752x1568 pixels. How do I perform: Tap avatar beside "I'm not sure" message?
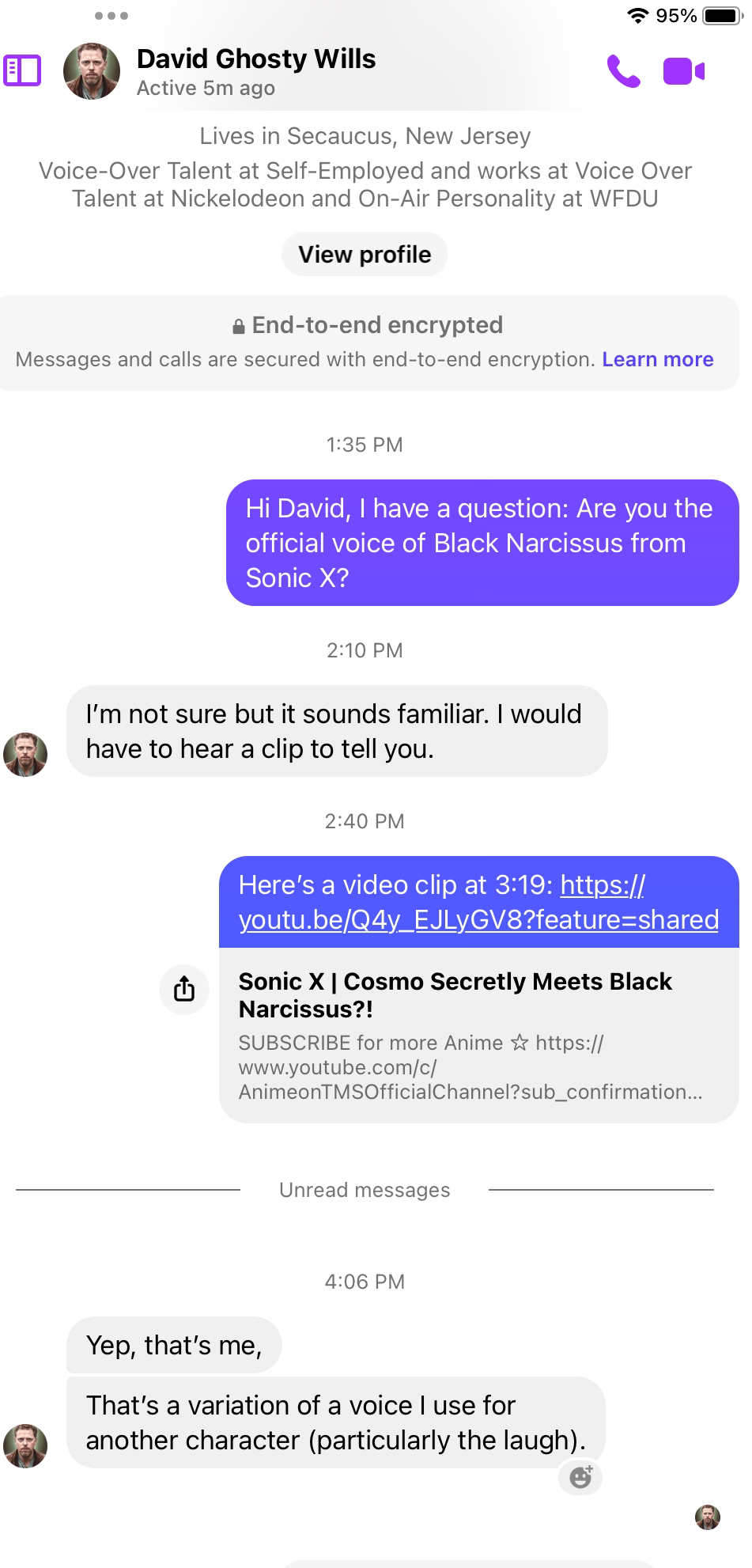tap(25, 754)
